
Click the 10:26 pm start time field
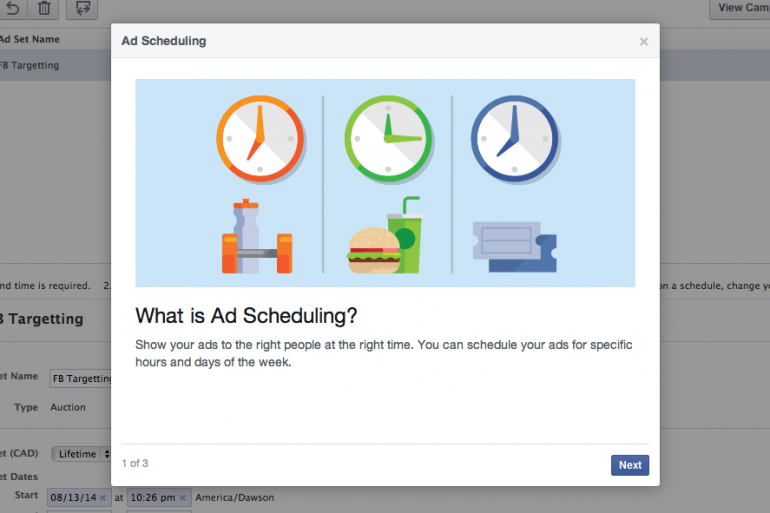(x=152, y=497)
